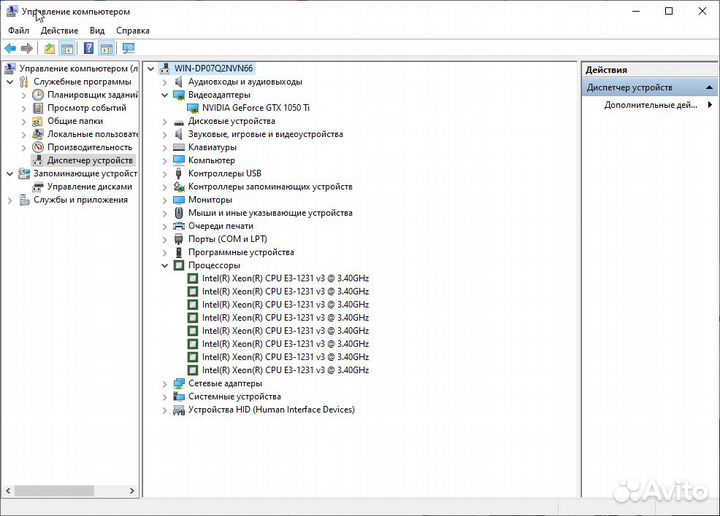Viewport: 720px width, 516px height.
Task: Expand the Сетевые адаптеры category
Action: (165, 383)
